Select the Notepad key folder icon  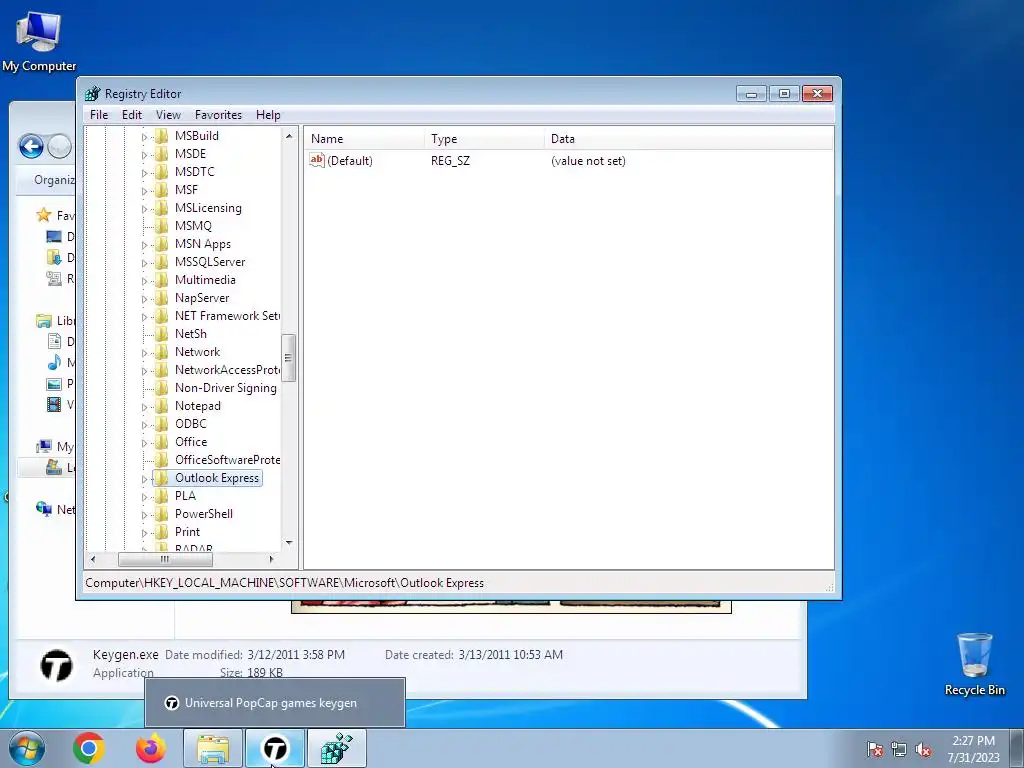click(161, 406)
